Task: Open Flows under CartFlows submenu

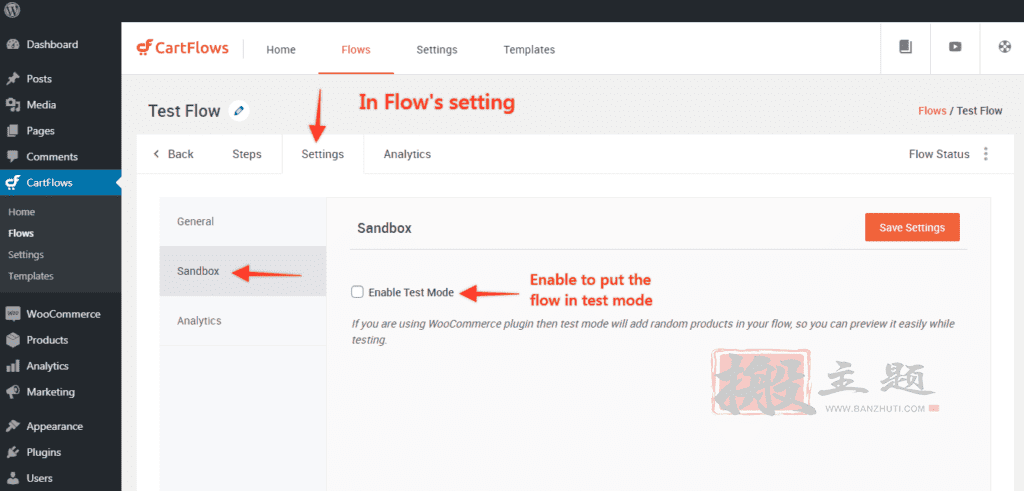Action: coord(21,233)
